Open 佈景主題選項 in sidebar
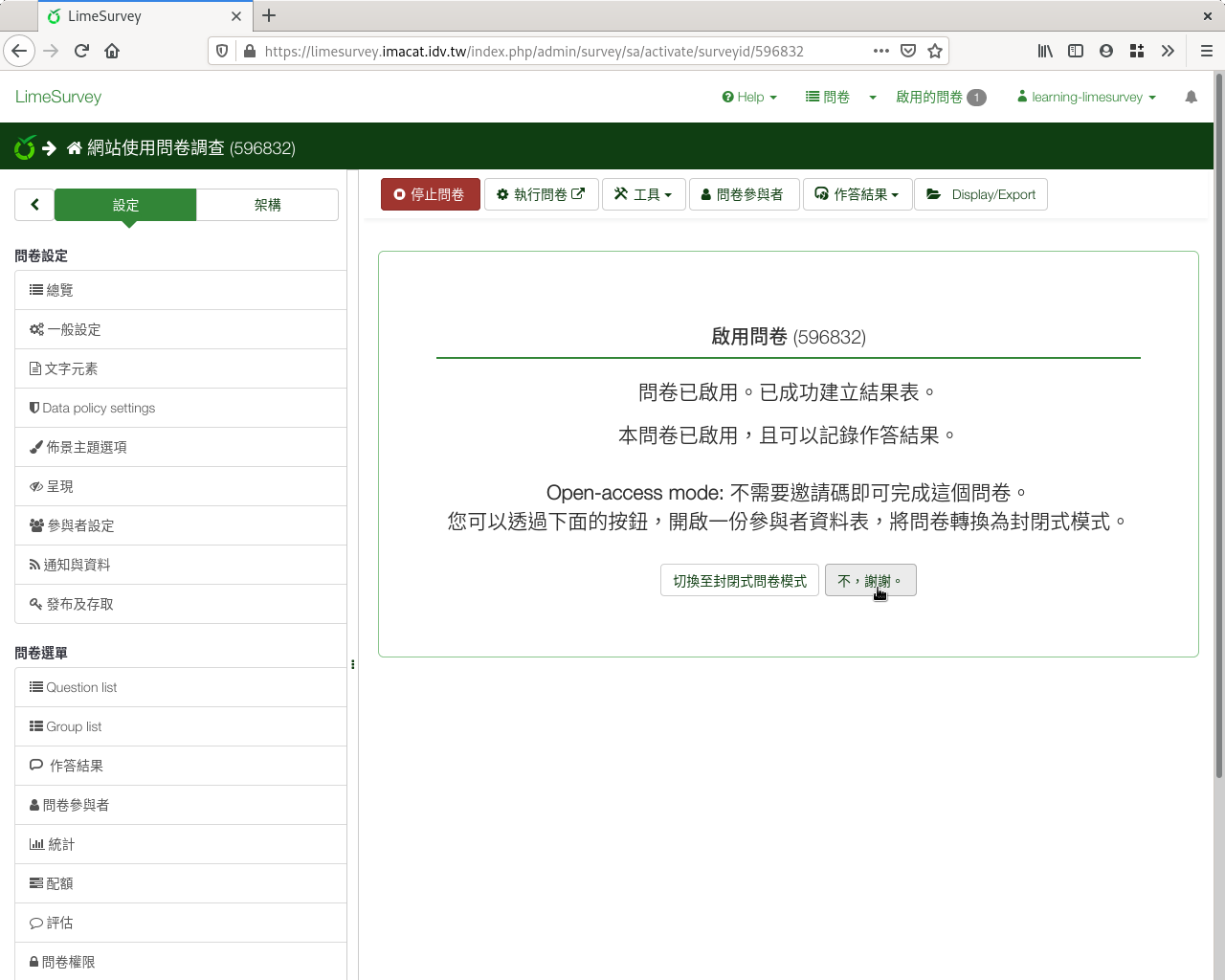1225x980 pixels. click(x=181, y=447)
